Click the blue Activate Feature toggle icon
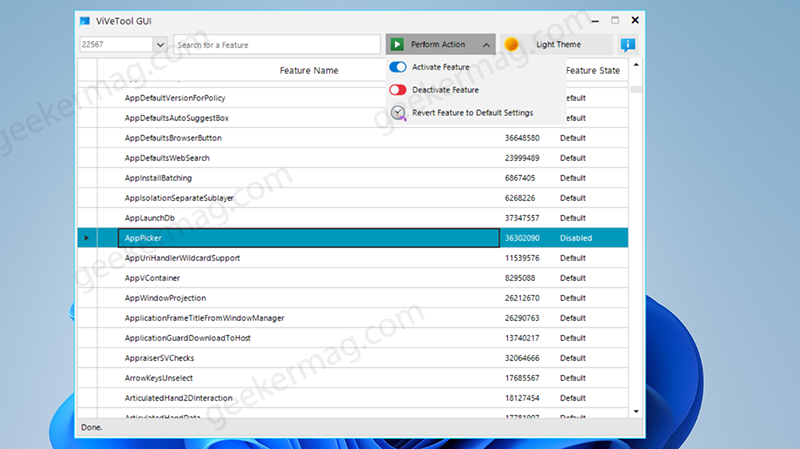Screen dimensions: 800x449 tap(398, 67)
